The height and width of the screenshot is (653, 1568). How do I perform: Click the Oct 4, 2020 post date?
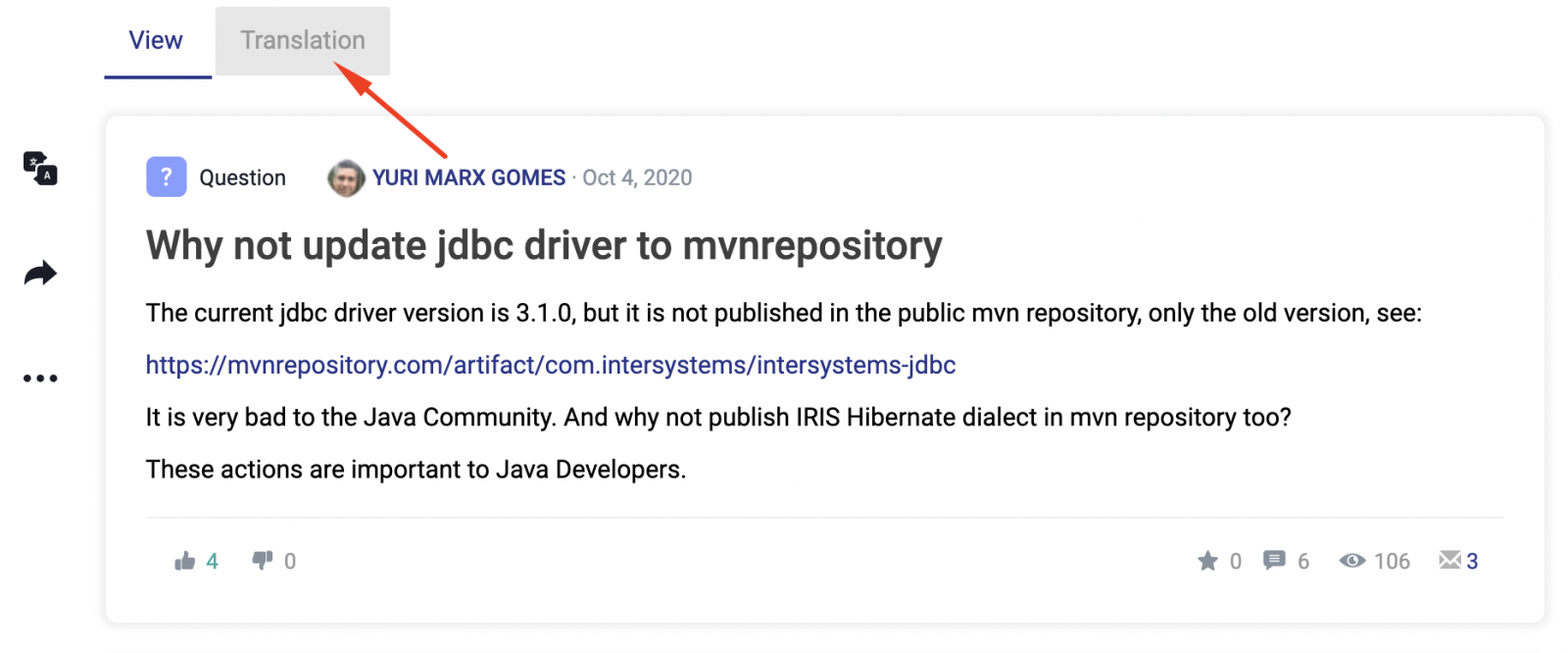click(x=637, y=177)
